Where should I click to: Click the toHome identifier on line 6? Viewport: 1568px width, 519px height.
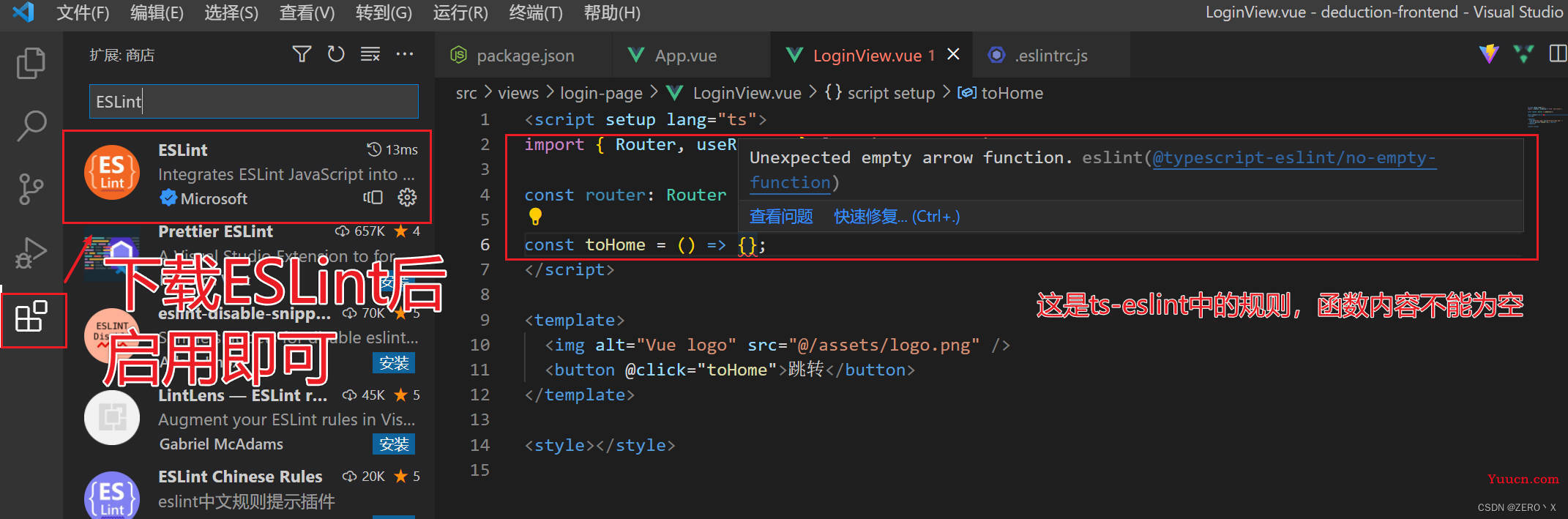[x=615, y=244]
